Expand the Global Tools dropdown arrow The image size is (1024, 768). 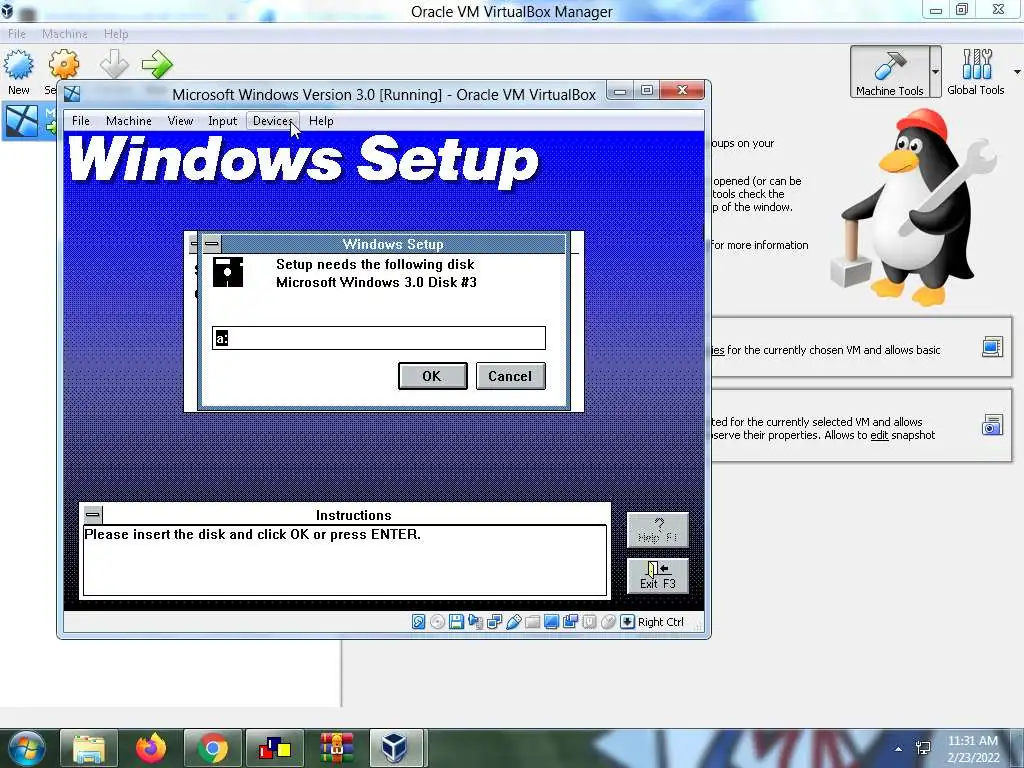[x=1017, y=72]
